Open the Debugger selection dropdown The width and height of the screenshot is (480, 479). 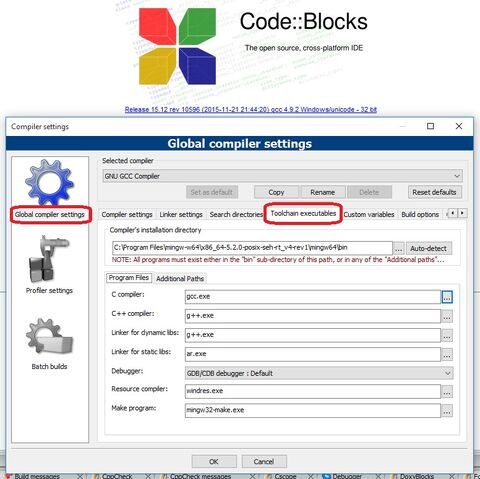319,373
